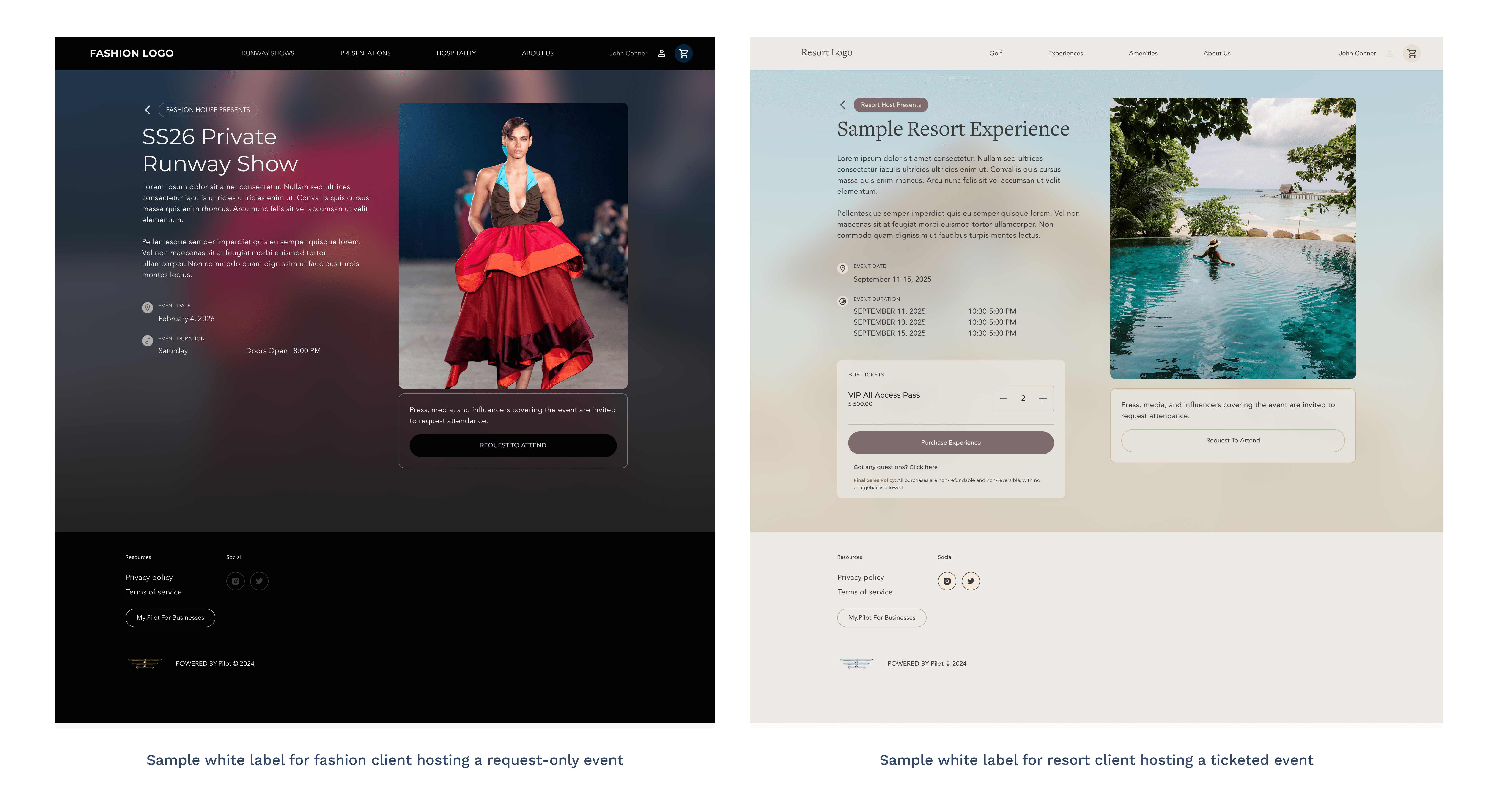Image resolution: width=1498 pixels, height=812 pixels.
Task: Open Twitter icon in the dark footer
Action: pos(259,581)
